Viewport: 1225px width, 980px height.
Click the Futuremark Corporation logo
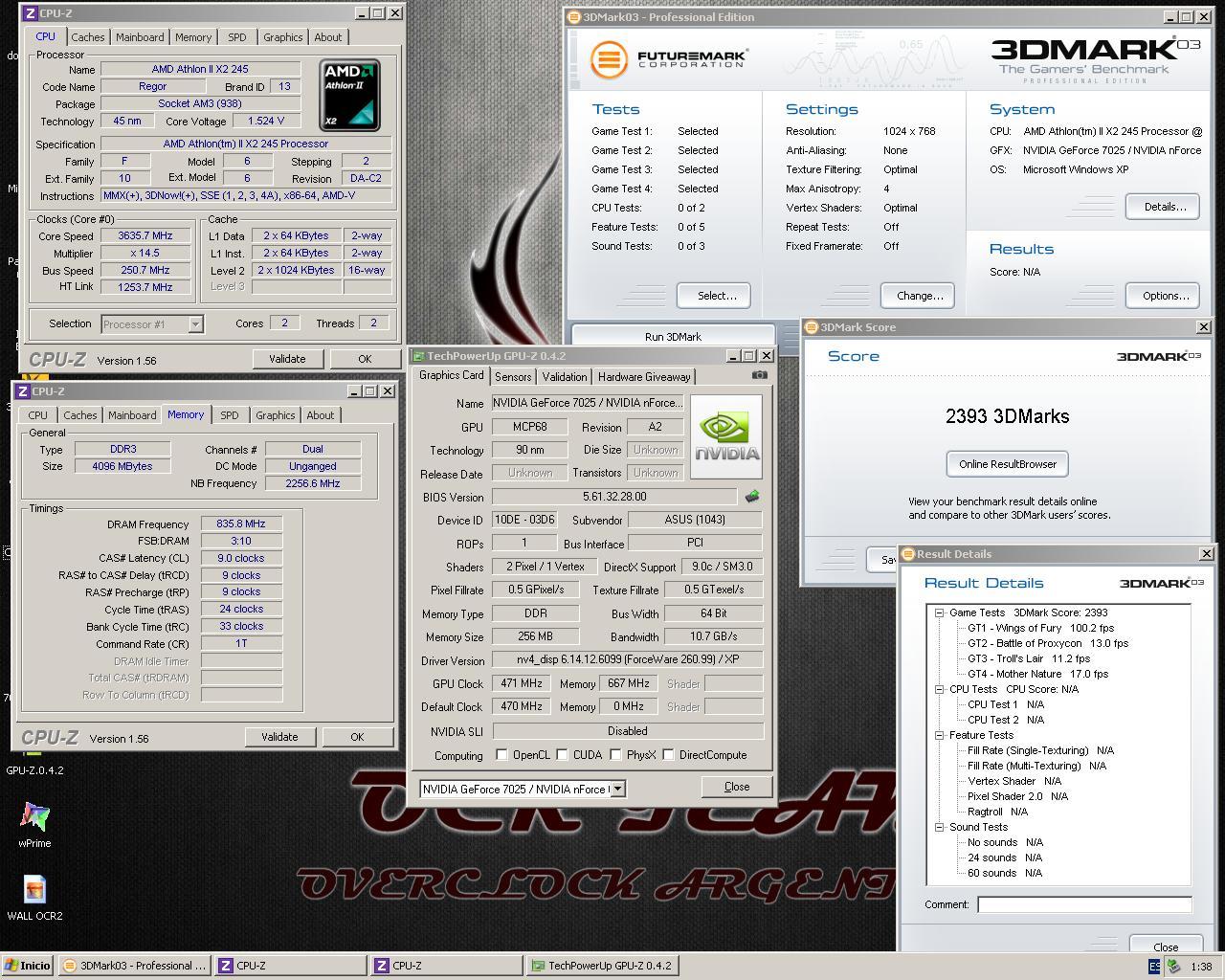668,59
